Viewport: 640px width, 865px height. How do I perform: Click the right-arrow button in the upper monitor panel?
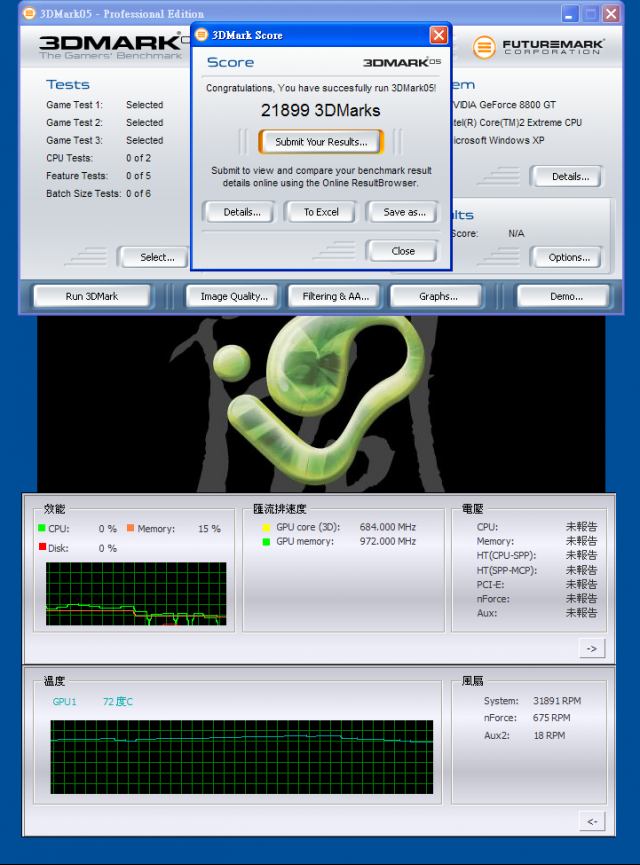point(592,648)
